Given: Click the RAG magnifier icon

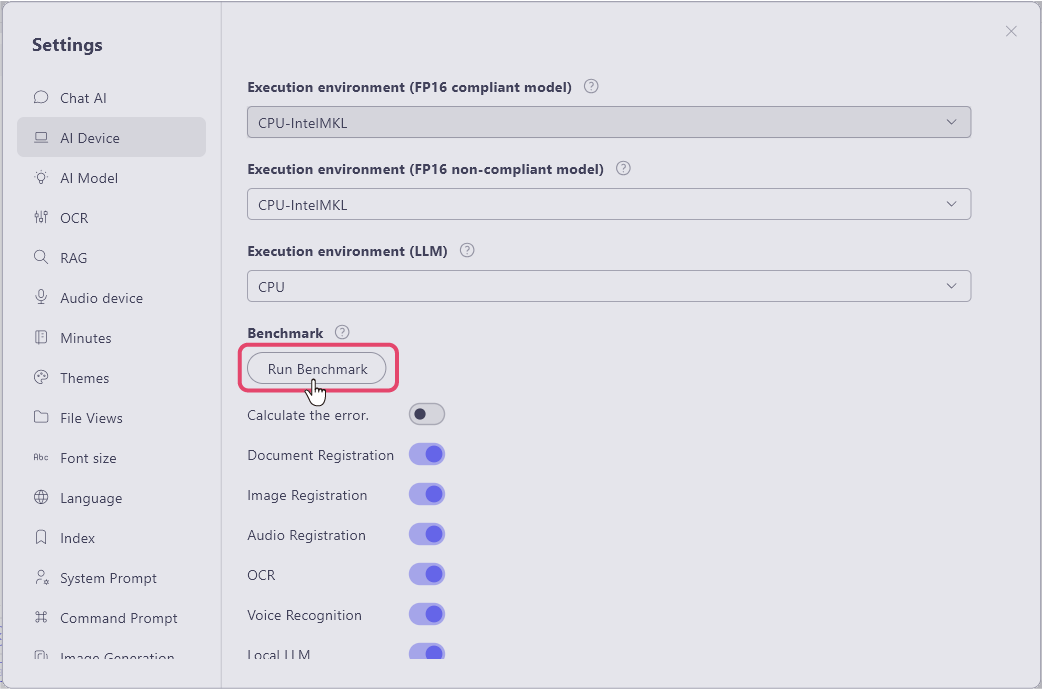Looking at the screenshot, I should pos(41,258).
